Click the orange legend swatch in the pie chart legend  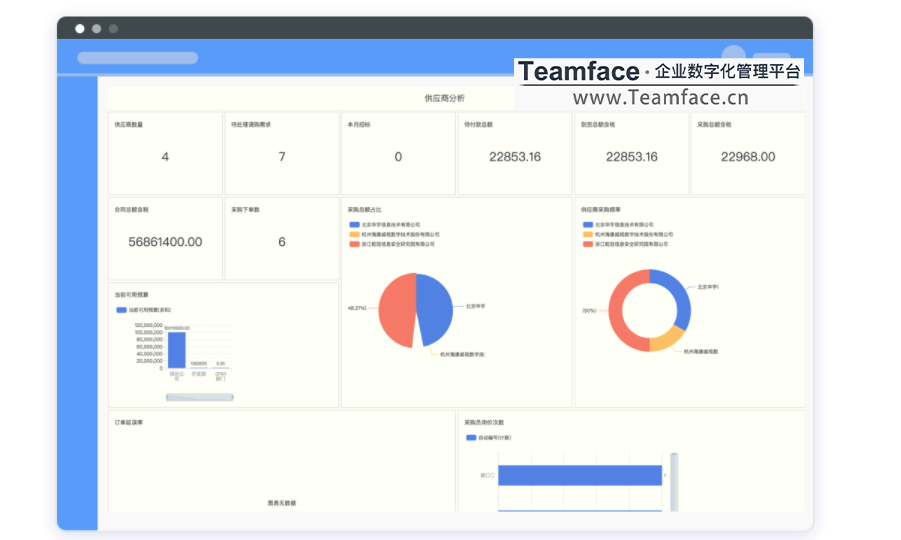(x=355, y=234)
